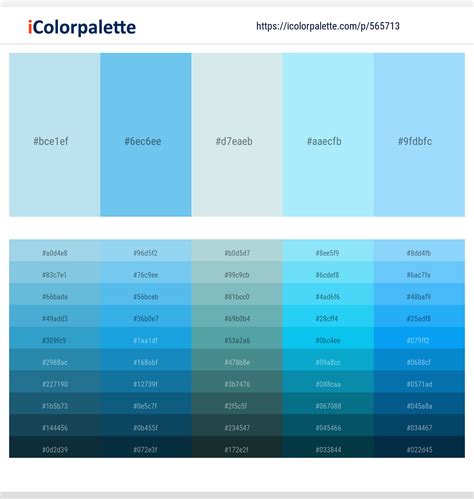Pick the #a0d4e8 shade cell

coord(55,251)
